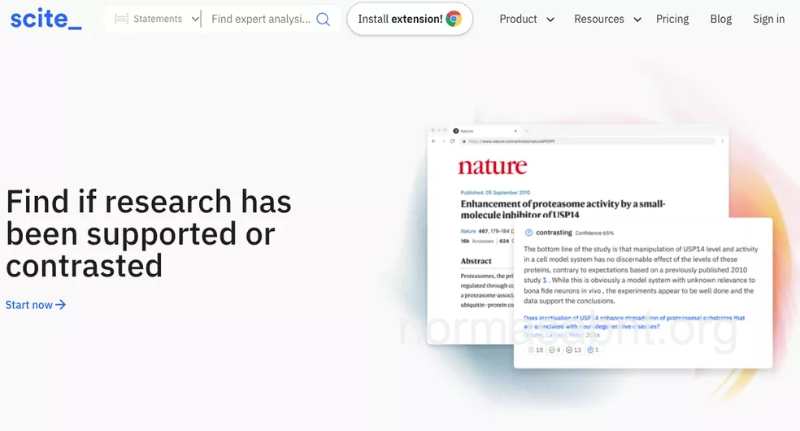The height and width of the screenshot is (431, 800).
Task: Click the nature journal logo
Action: click(492, 167)
